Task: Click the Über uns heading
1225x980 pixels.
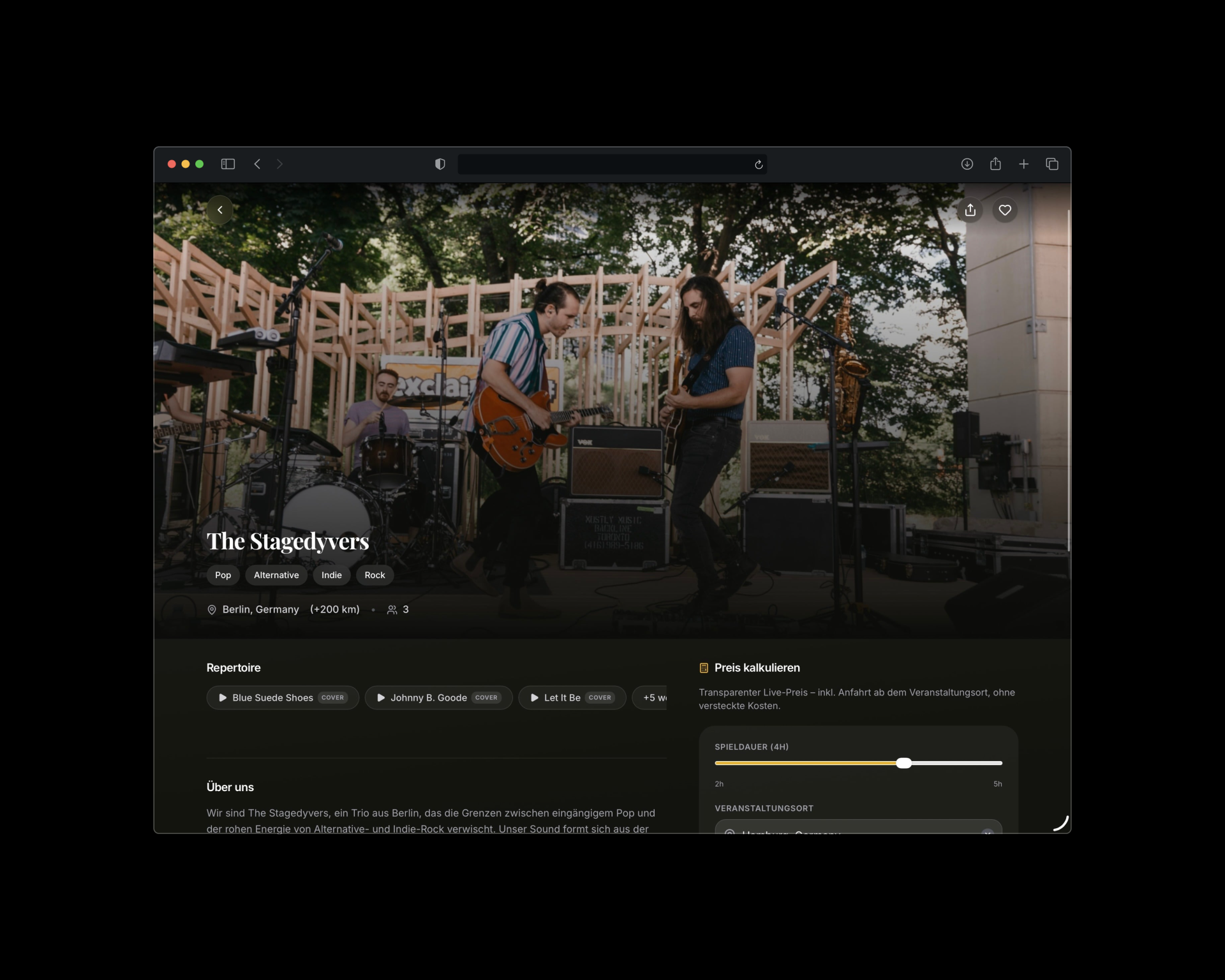Action: (230, 787)
